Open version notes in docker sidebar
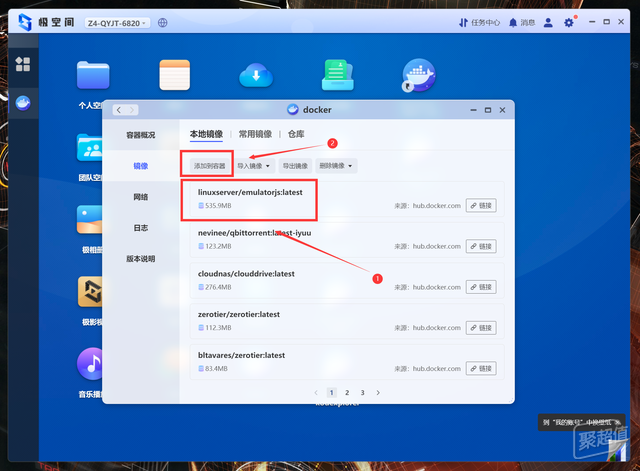Image resolution: width=640 pixels, height=471 pixels. [140, 259]
